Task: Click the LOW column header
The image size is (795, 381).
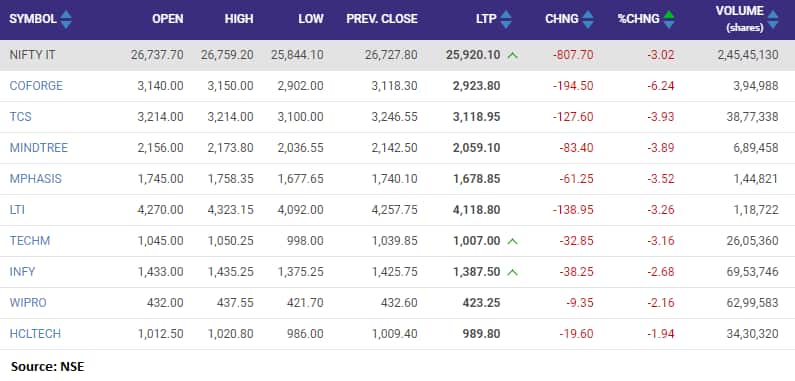Action: point(311,19)
